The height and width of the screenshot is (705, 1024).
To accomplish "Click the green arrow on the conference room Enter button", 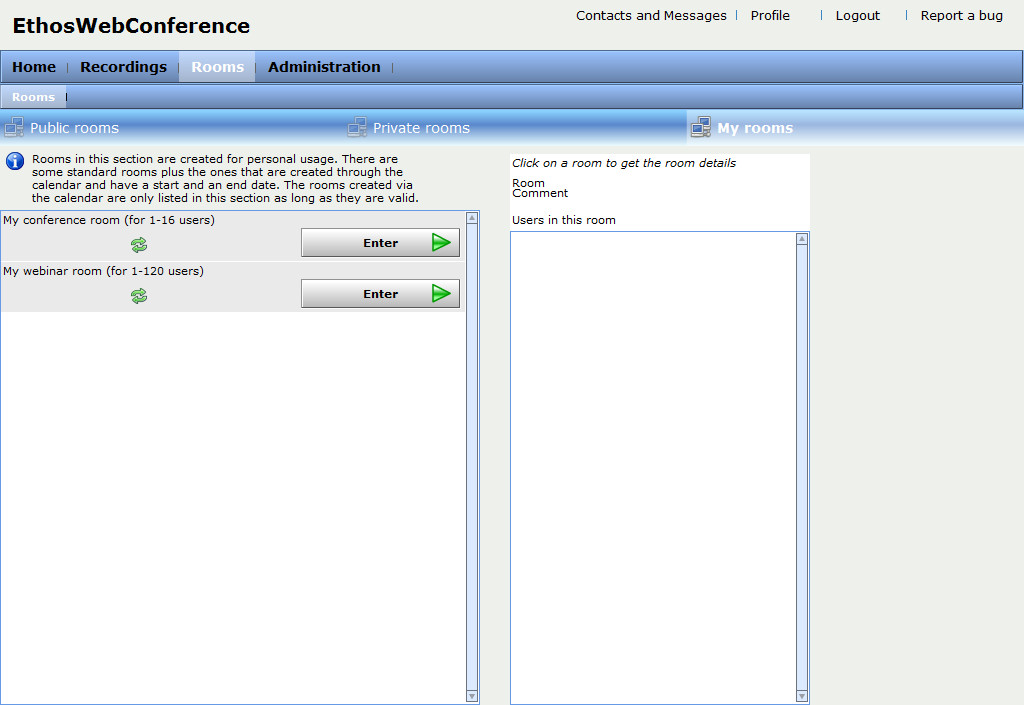I will pos(440,242).
